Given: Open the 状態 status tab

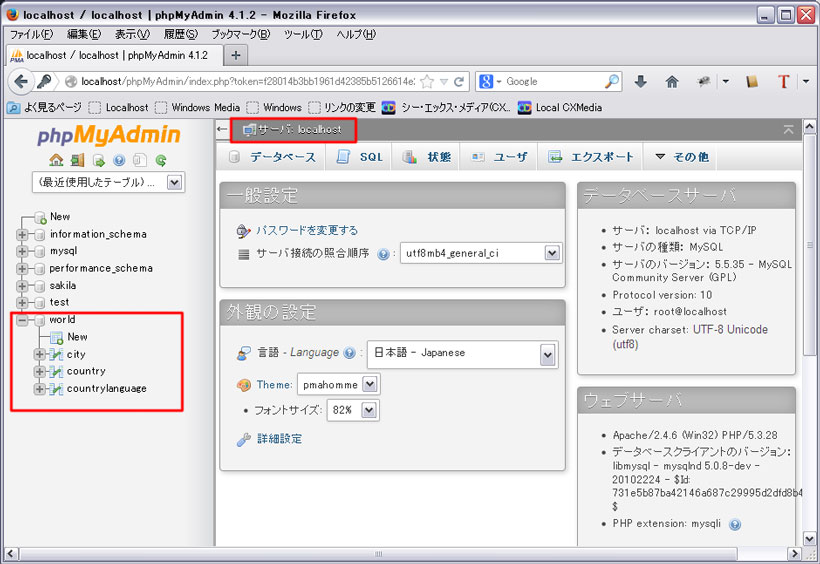Looking at the screenshot, I should pyautogui.click(x=426, y=157).
